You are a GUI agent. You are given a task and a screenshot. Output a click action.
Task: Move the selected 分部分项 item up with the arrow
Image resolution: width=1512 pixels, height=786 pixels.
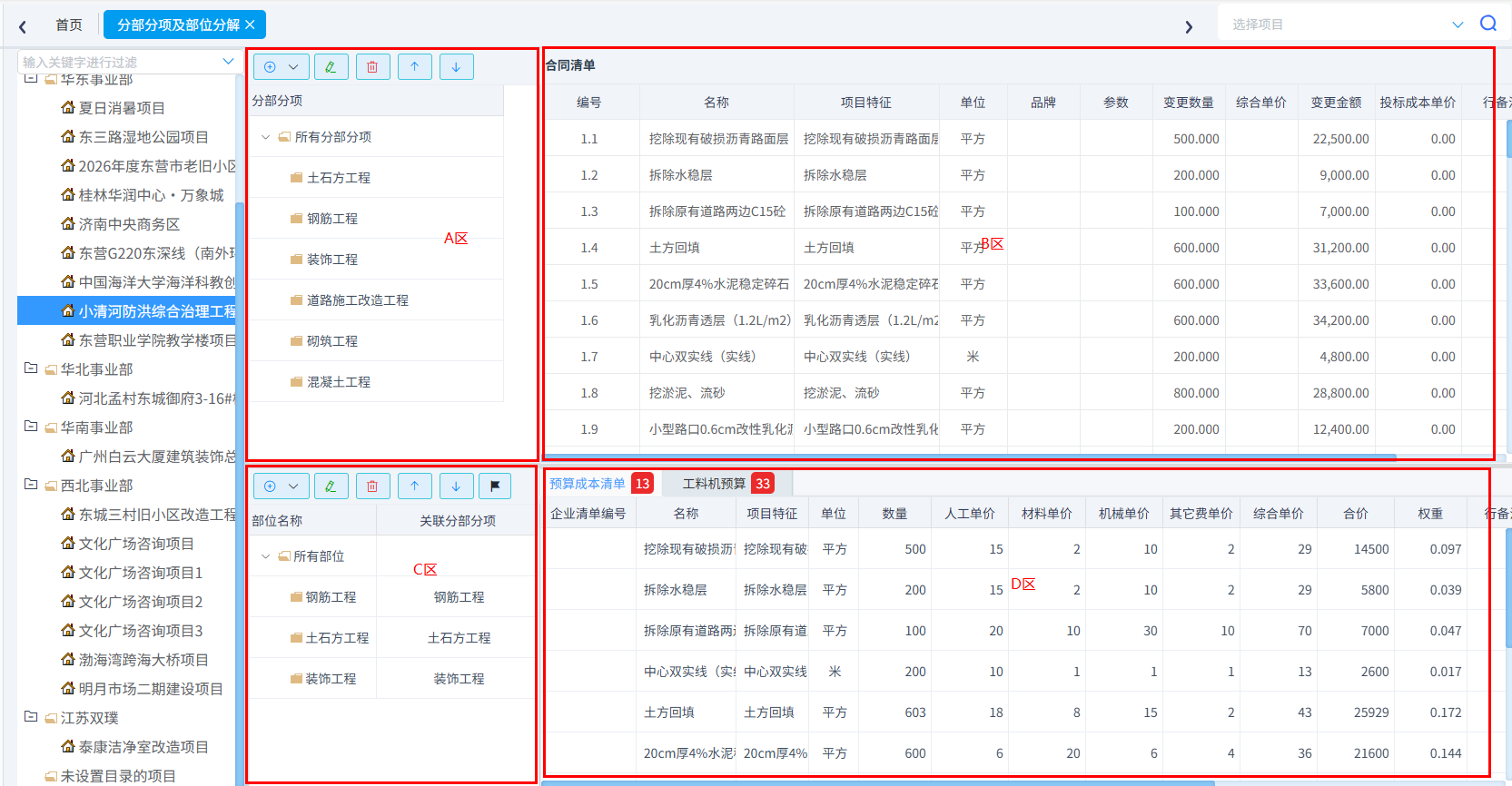tap(414, 67)
